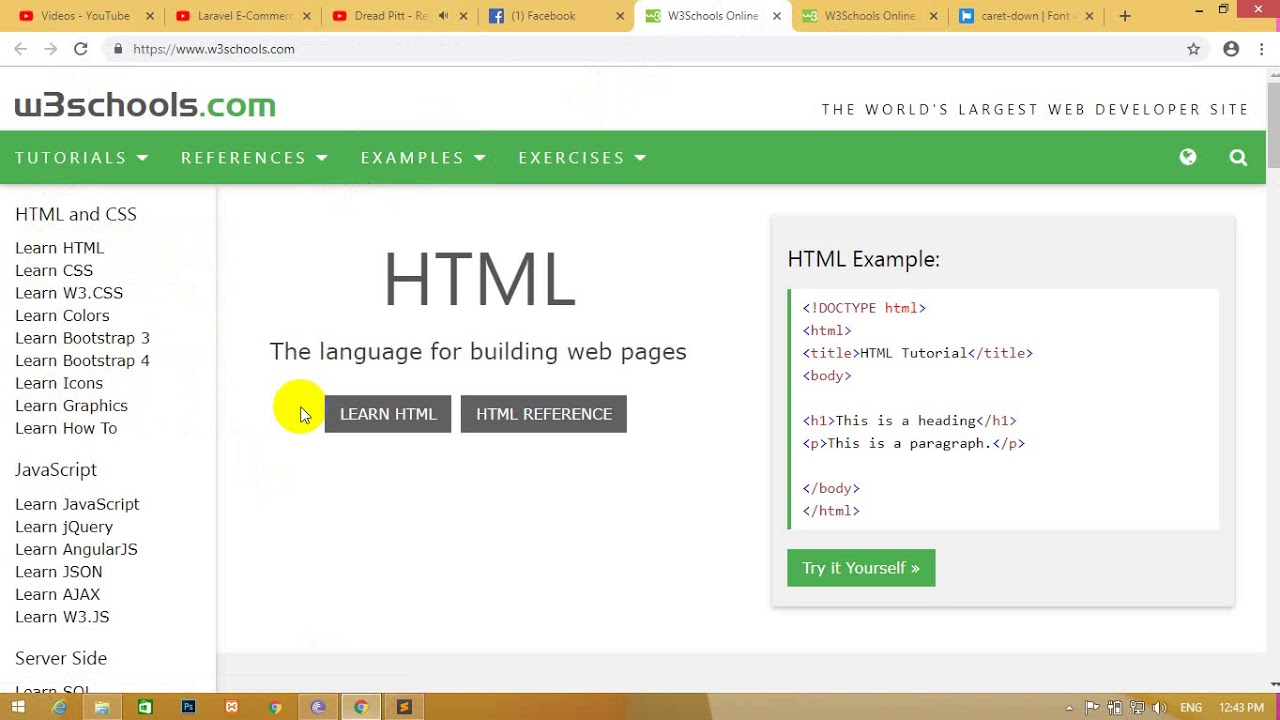Click the LEARN HTML button

pos(388,414)
